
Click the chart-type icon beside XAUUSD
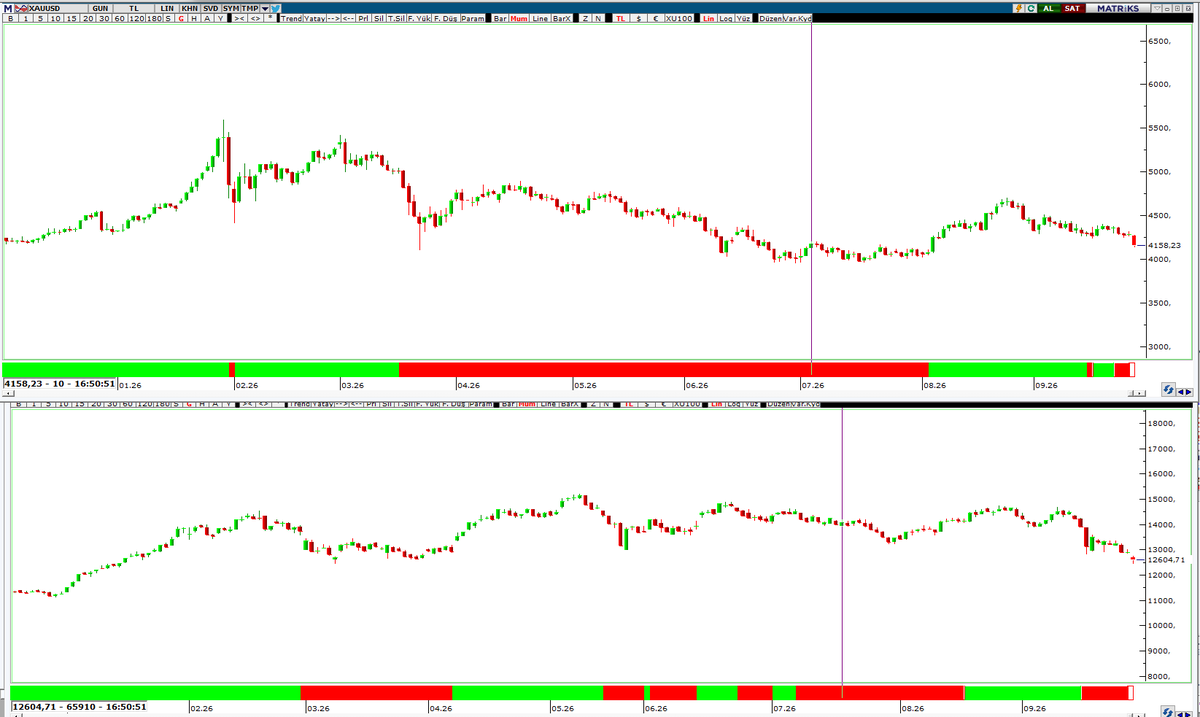[x=22, y=8]
